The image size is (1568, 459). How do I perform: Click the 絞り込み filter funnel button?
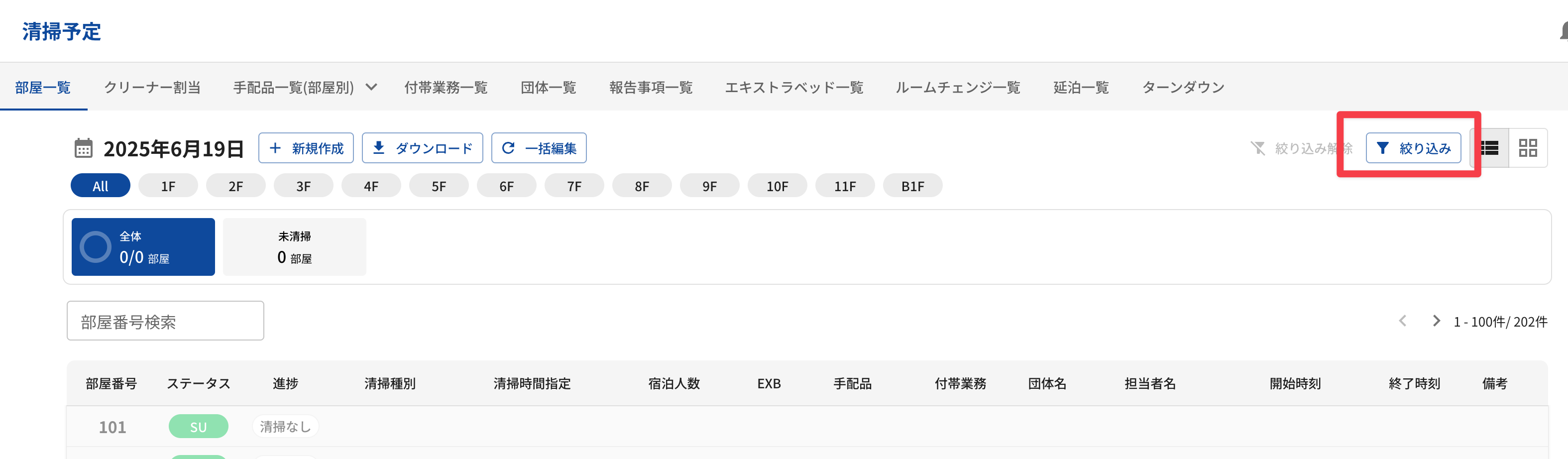tap(1413, 148)
